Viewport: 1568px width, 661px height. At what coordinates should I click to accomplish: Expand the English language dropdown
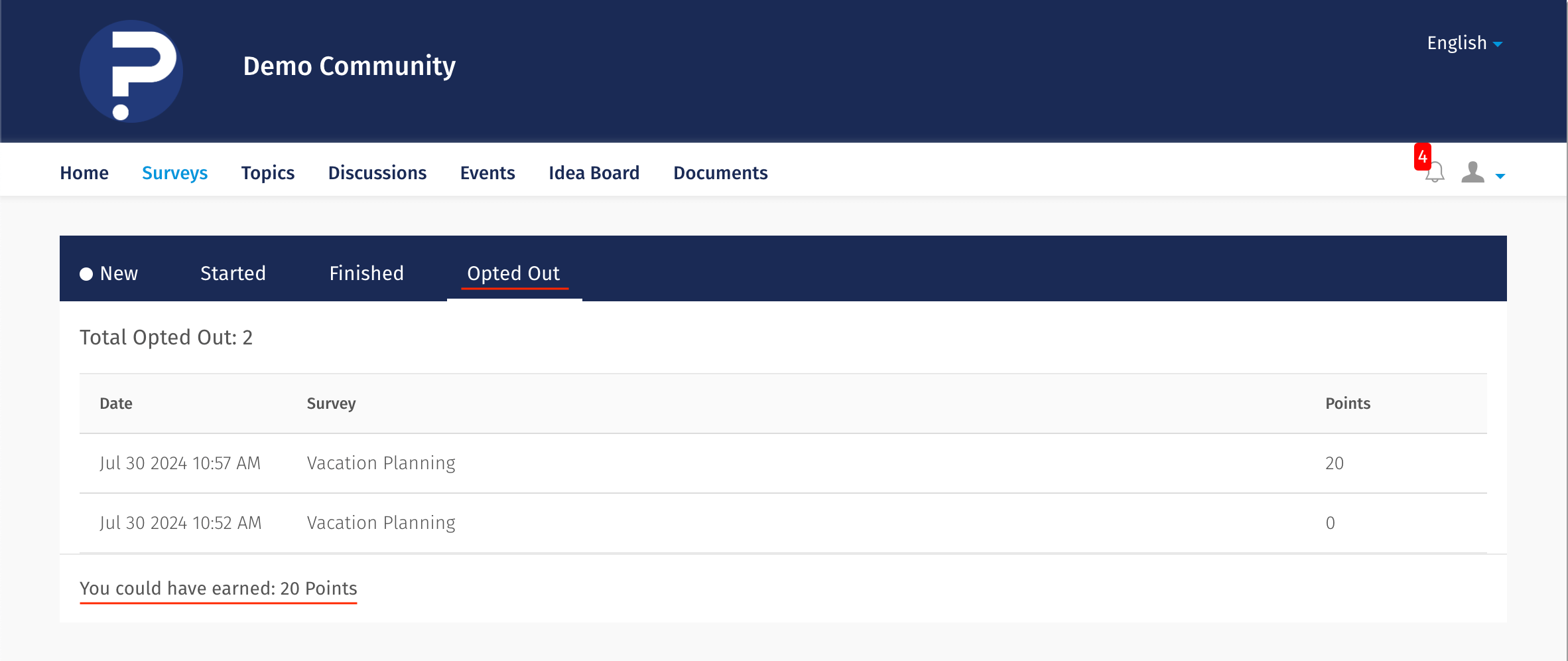[x=1464, y=43]
